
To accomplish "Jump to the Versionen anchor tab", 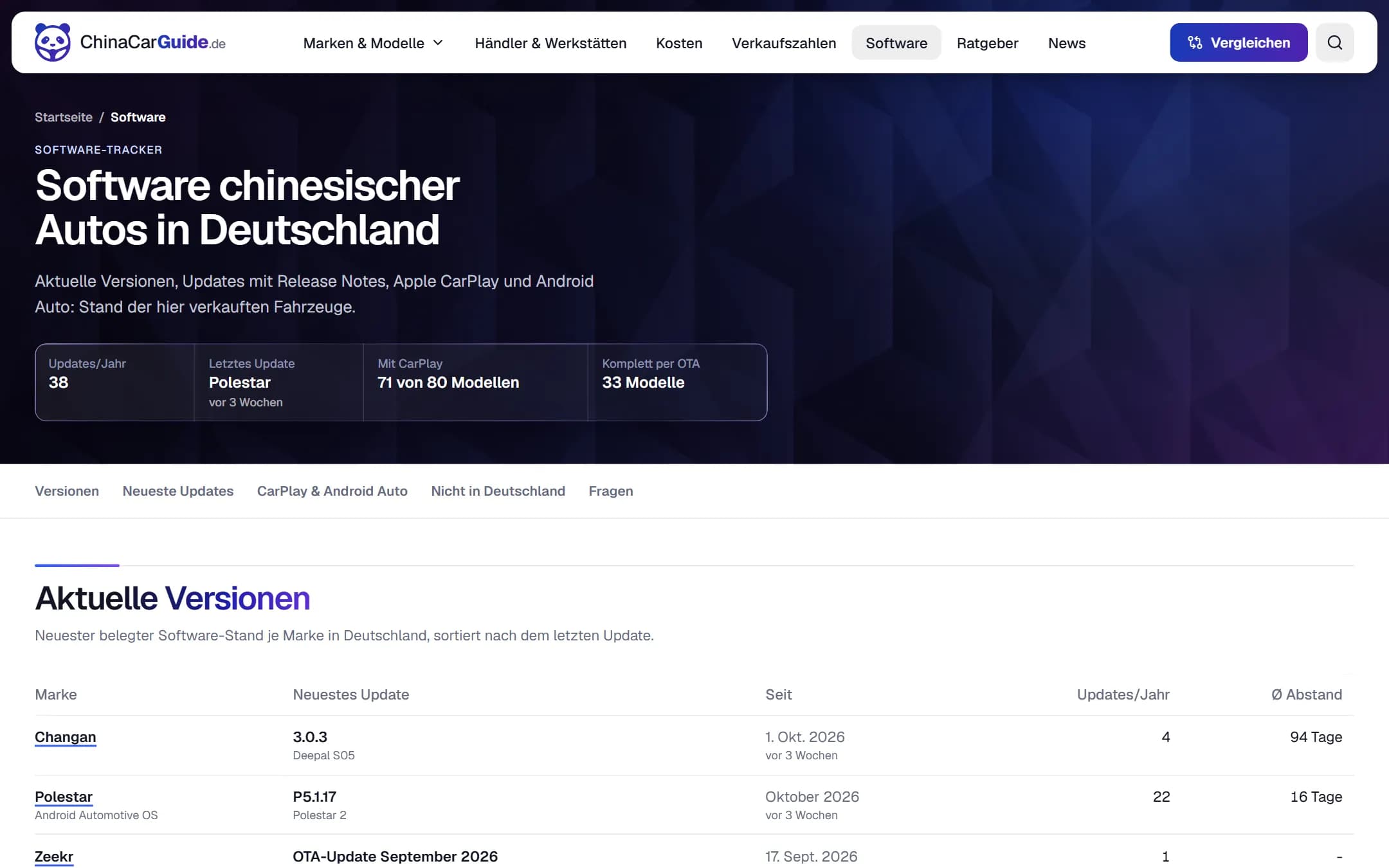I will pyautogui.click(x=67, y=491).
